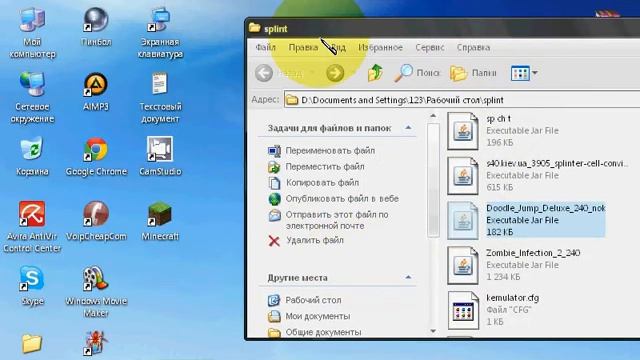The width and height of the screenshot is (640, 360).
Task: Select the Zombie_Infection_2_240 jar file
Action: click(514, 265)
